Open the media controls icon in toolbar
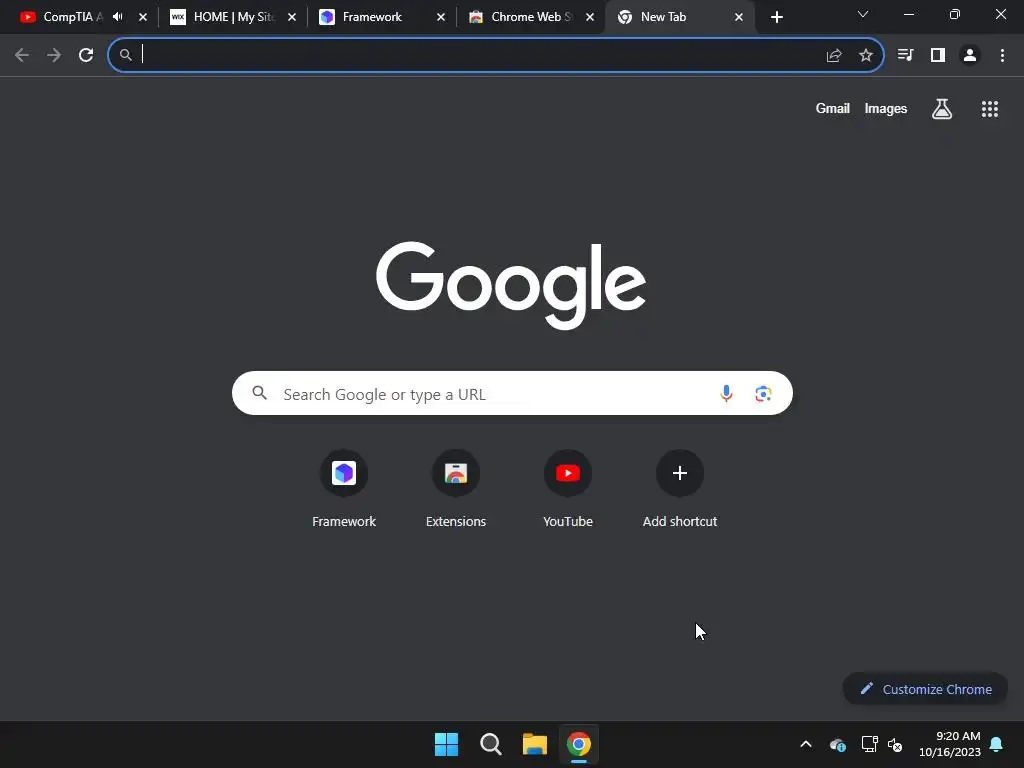This screenshot has width=1024, height=768. (x=905, y=55)
